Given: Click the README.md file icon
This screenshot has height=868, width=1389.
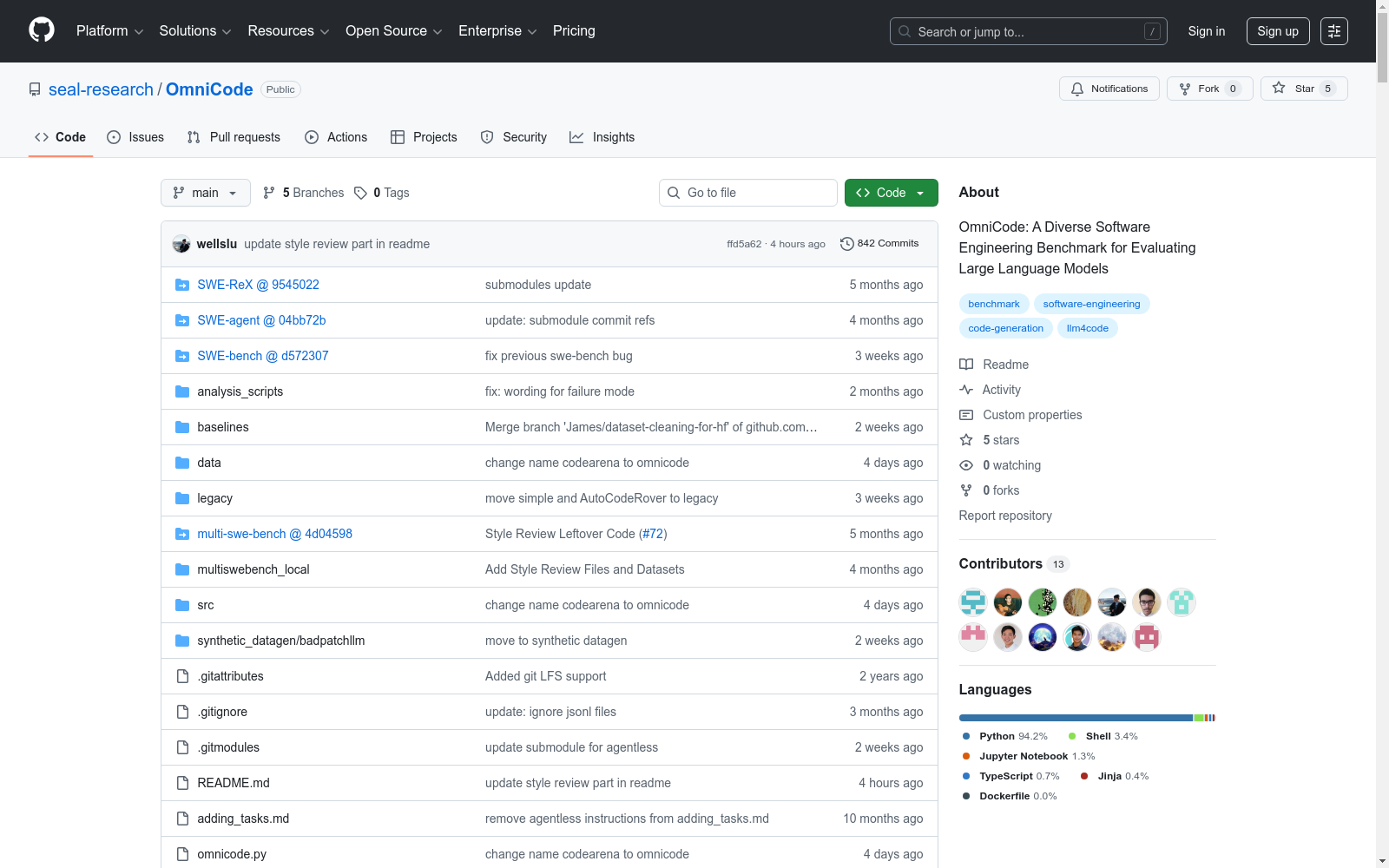Looking at the screenshot, I should tap(182, 783).
